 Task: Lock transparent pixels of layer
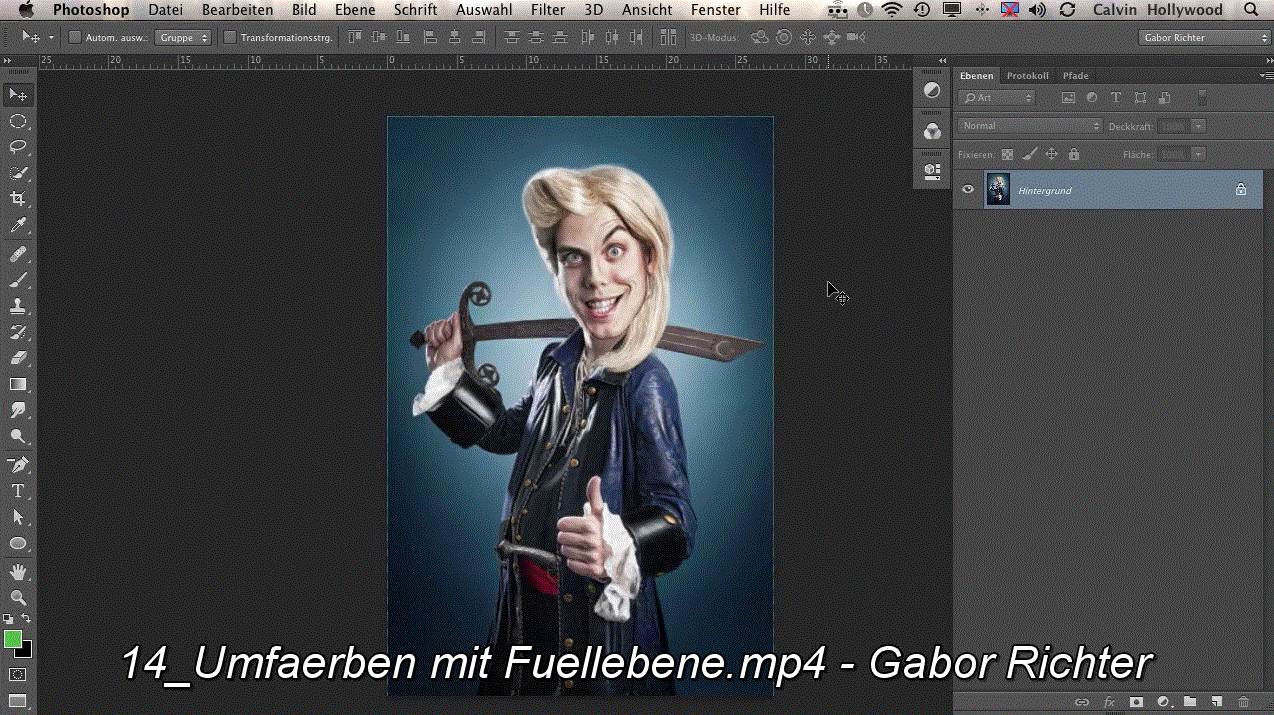[x=1007, y=155]
